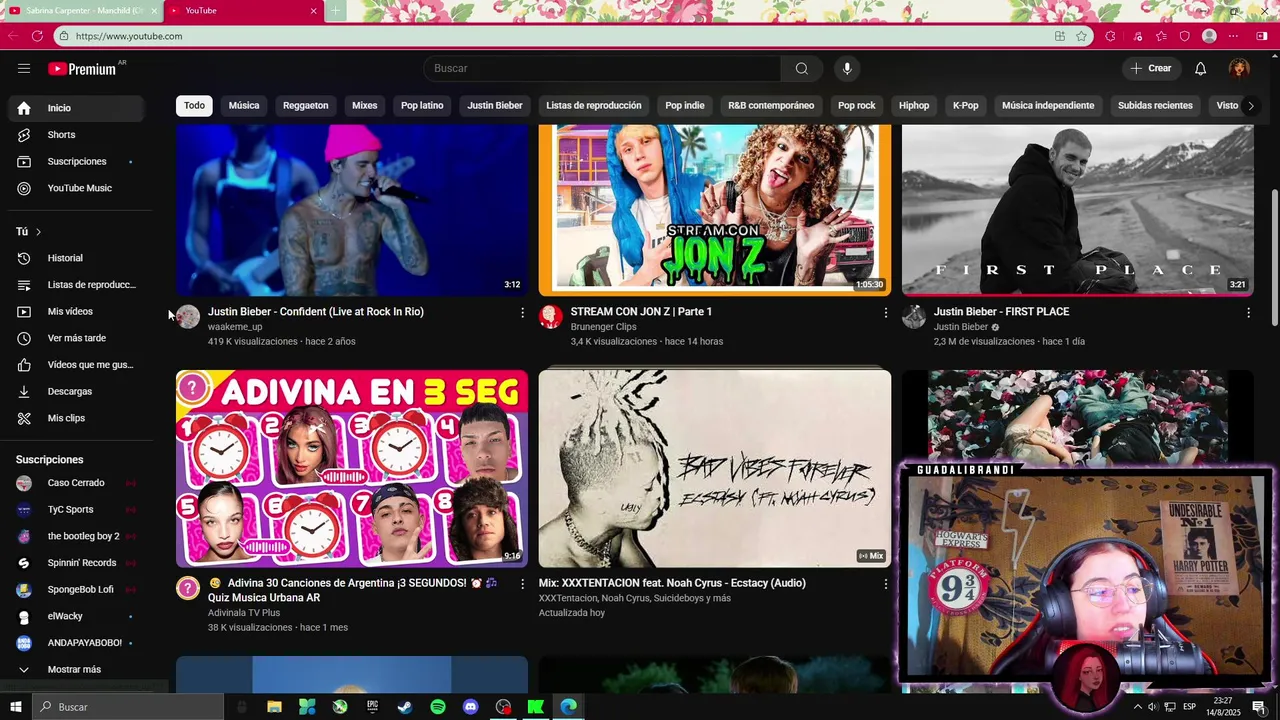Open SpongeBob Lofi subscription channel

click(76, 590)
